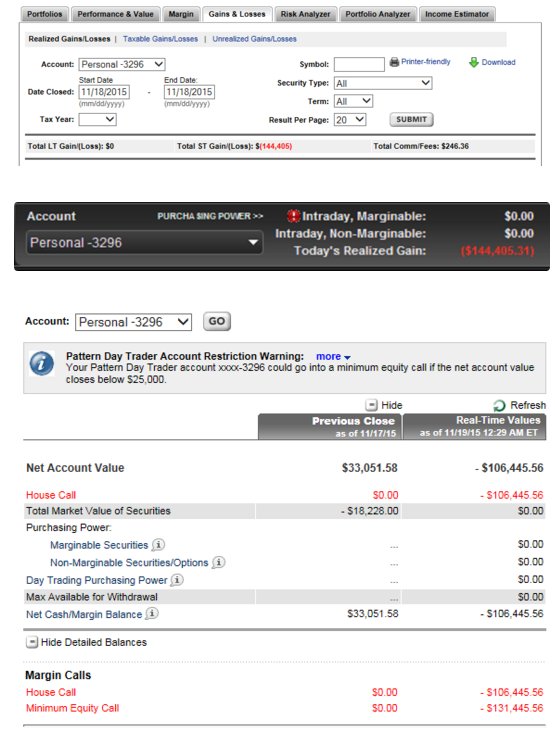Open the Unrealized Gains/Losses link

click(254, 39)
